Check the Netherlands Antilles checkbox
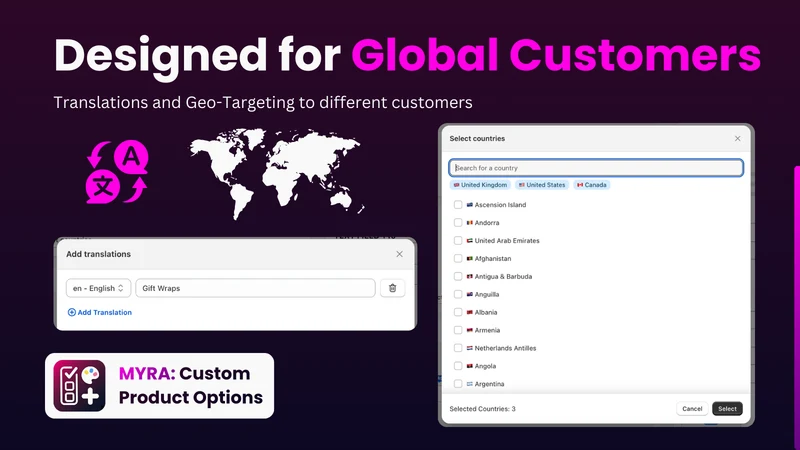 [458, 348]
